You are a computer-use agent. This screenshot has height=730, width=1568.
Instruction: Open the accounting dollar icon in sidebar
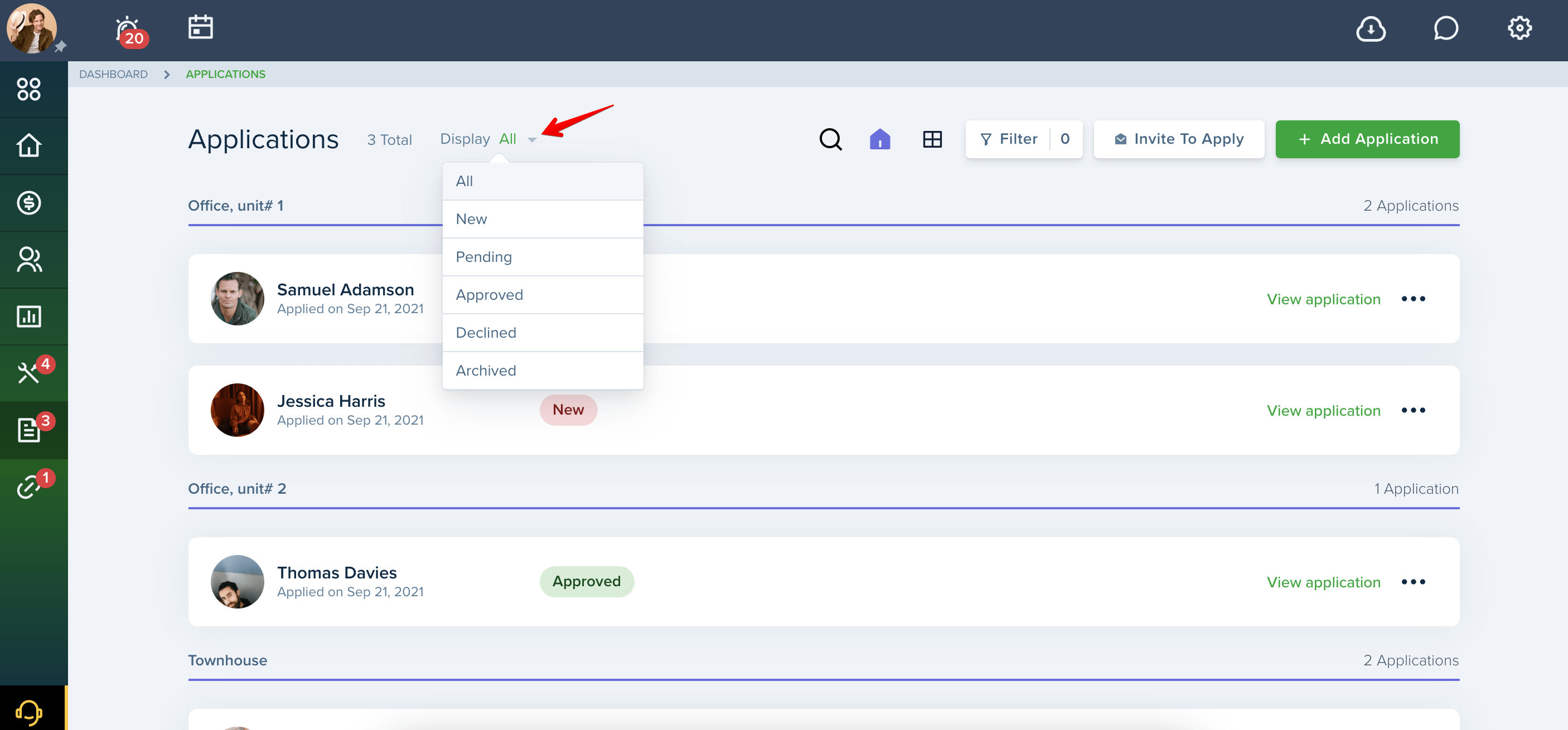coord(28,203)
